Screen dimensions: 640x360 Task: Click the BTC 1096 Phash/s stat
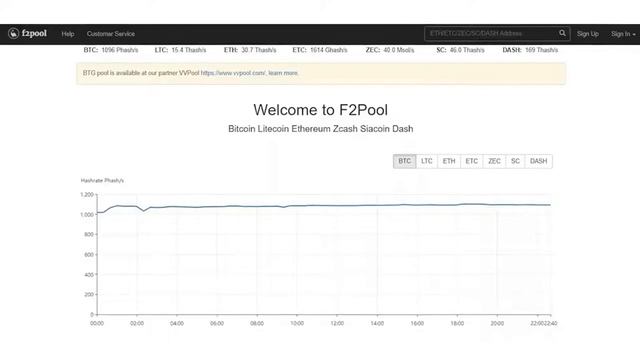click(111, 50)
